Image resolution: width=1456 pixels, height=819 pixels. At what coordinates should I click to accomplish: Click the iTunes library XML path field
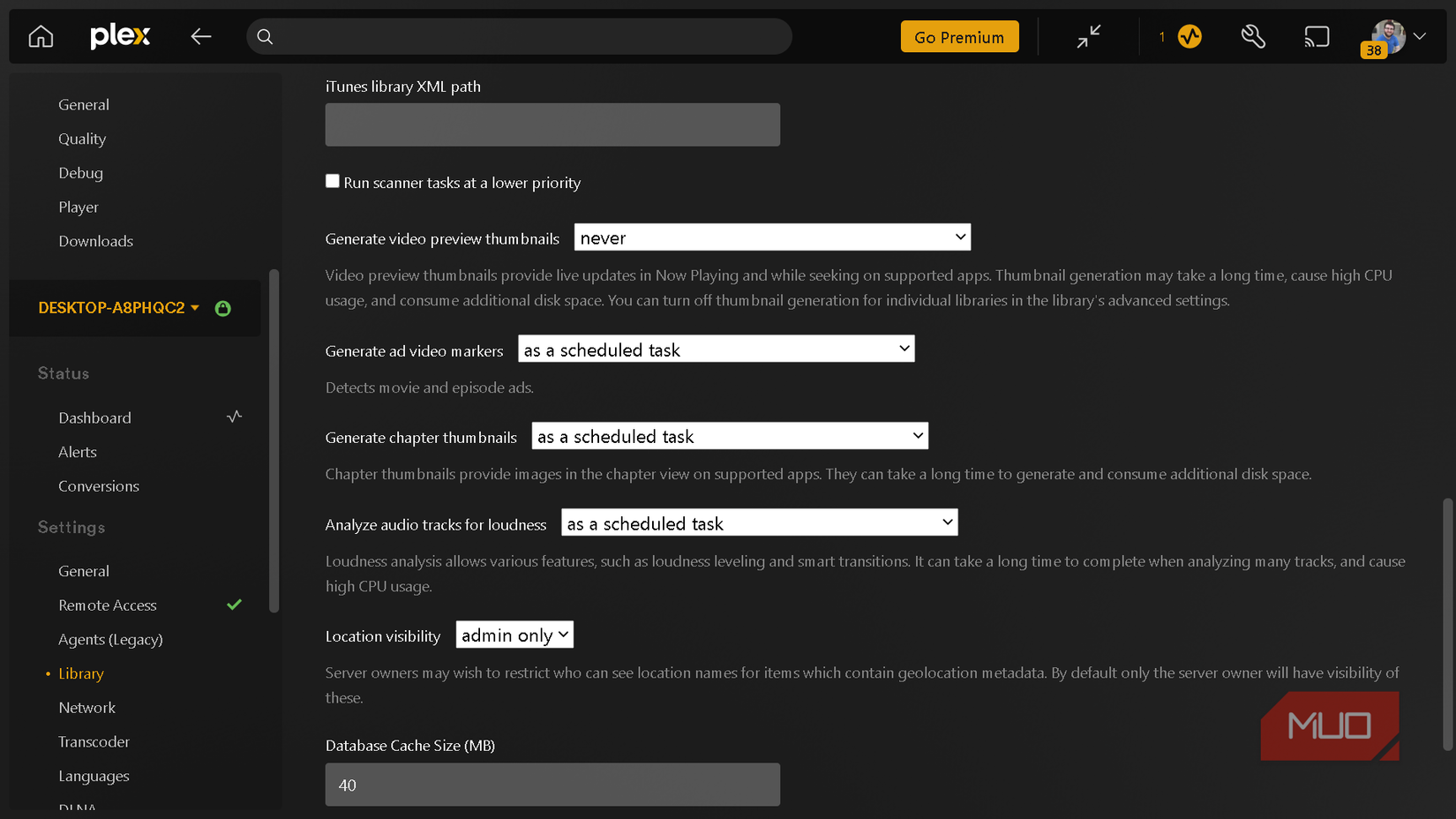[552, 124]
